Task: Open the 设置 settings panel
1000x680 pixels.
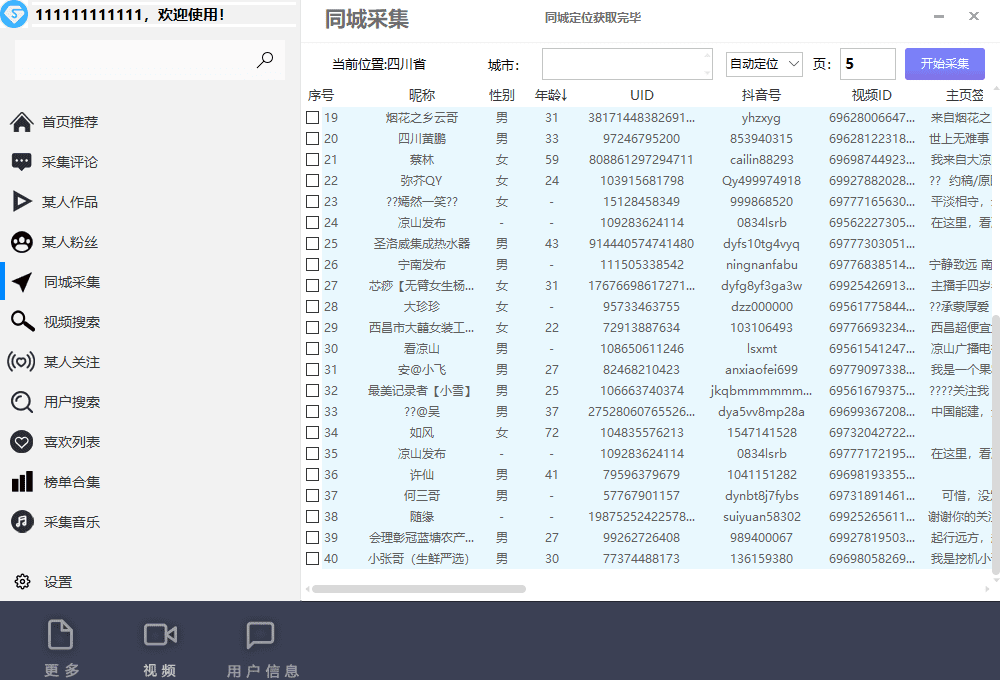Action: 60,582
